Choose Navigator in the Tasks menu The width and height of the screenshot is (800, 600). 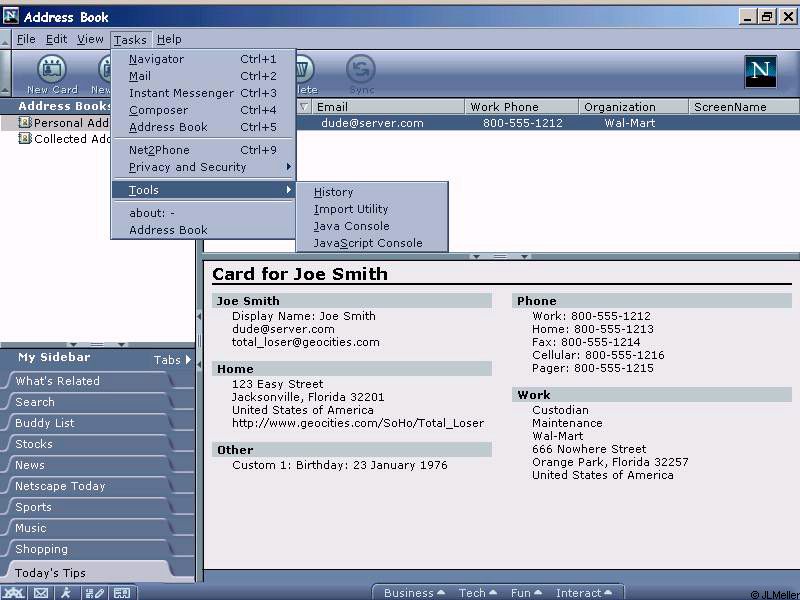point(203,59)
